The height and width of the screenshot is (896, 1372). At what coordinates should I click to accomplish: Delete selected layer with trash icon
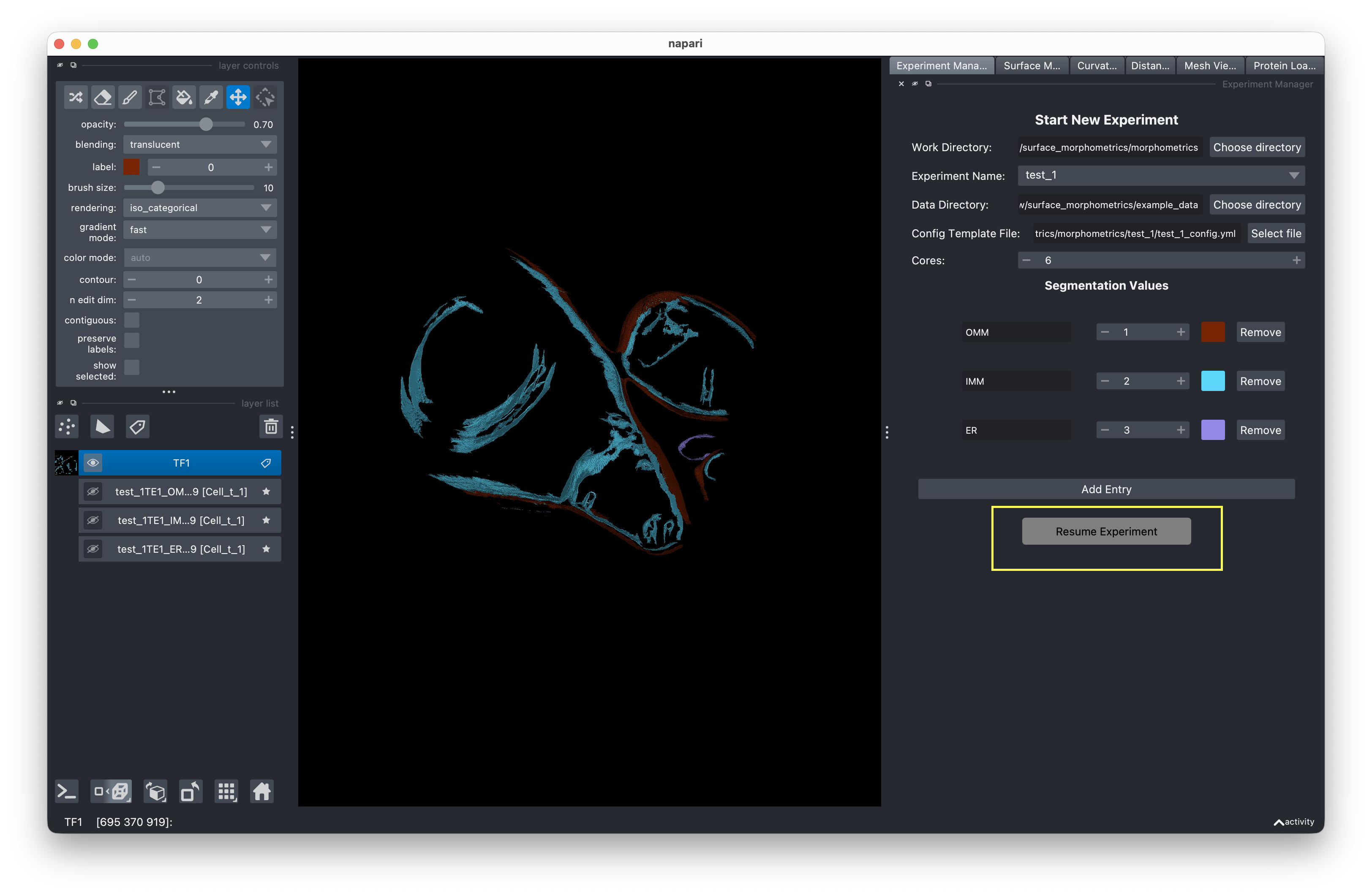click(271, 427)
